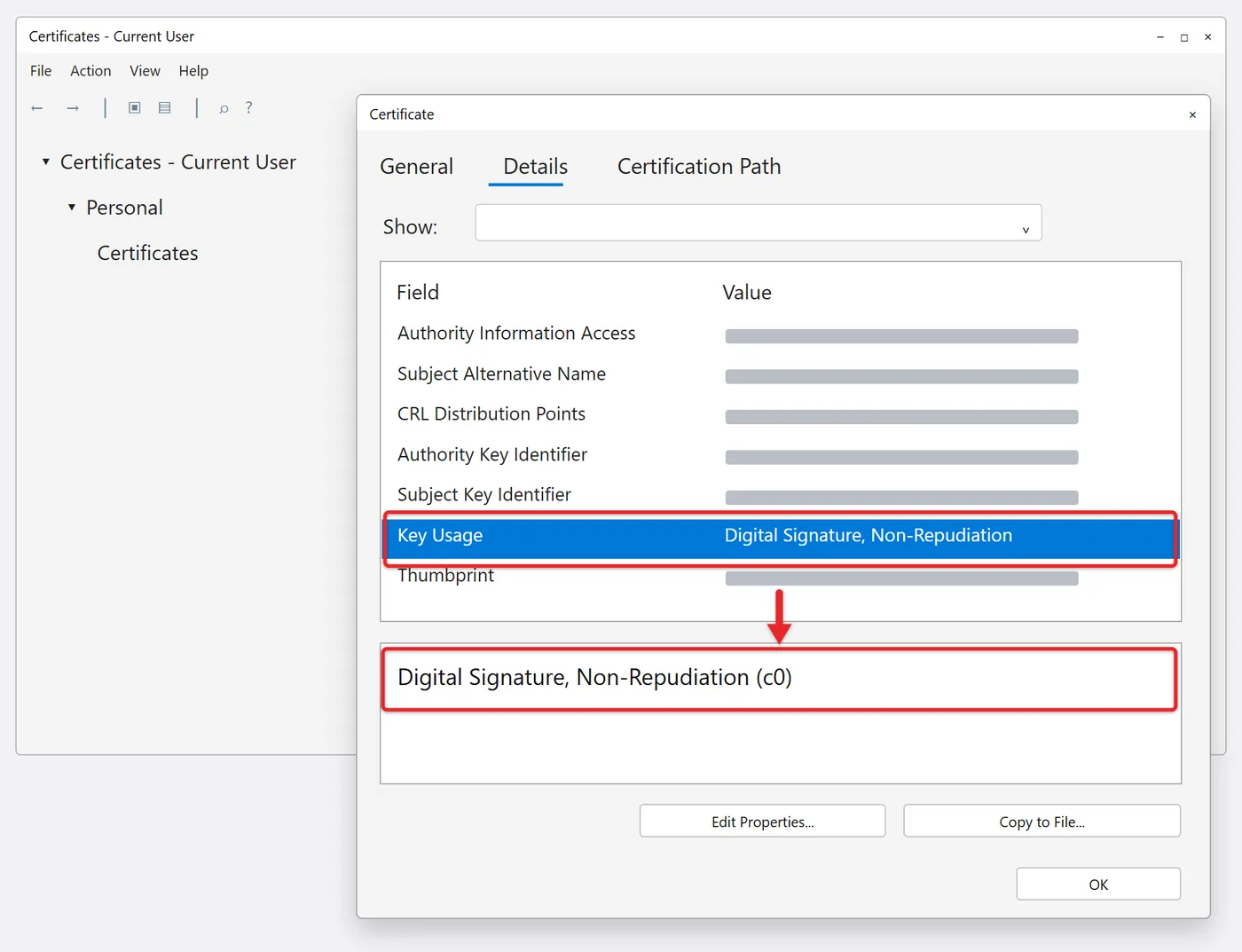
Task: Click the OK button
Action: pyautogui.click(x=1098, y=885)
